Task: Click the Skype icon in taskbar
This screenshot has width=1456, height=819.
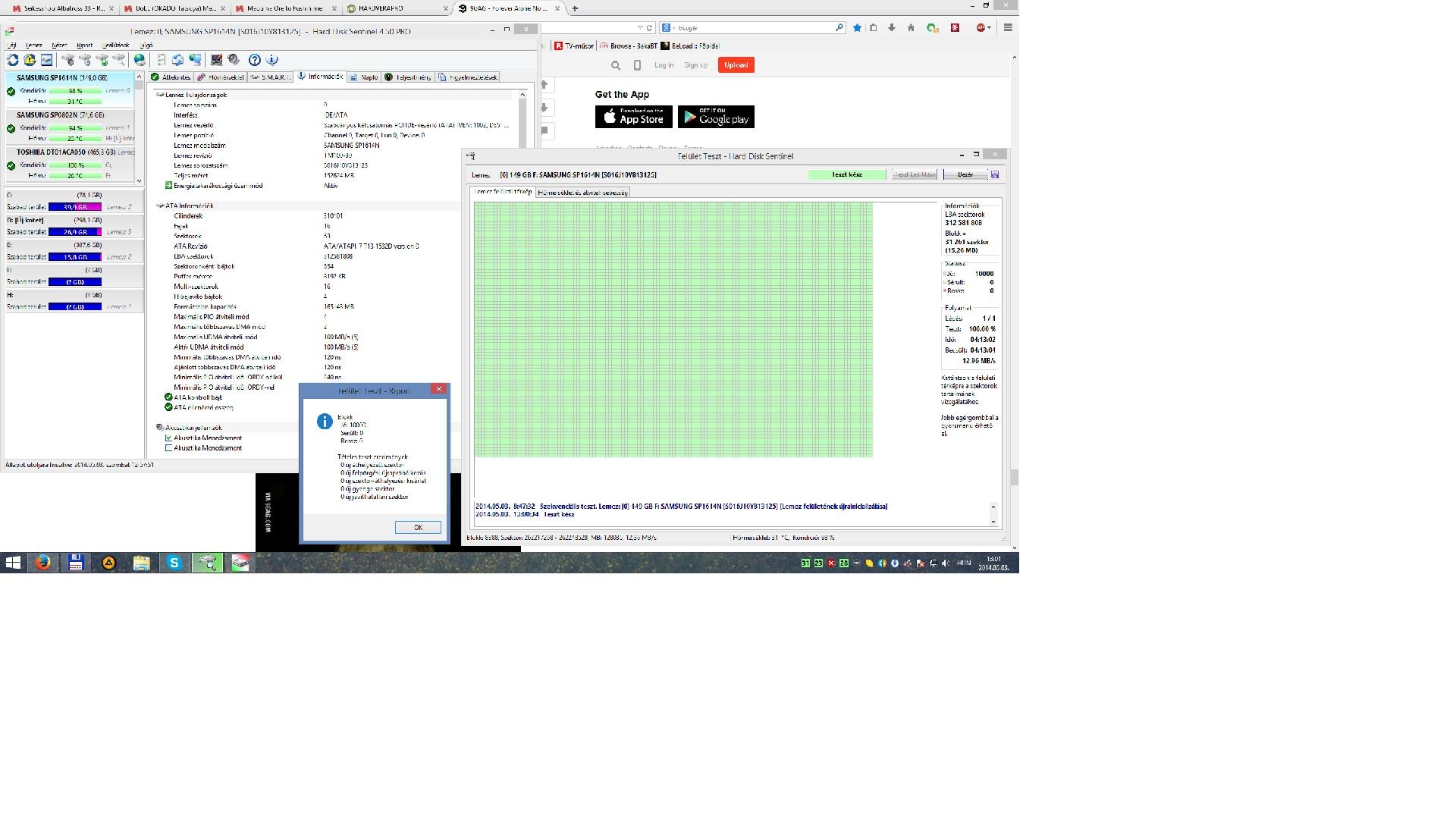Action: click(x=174, y=563)
